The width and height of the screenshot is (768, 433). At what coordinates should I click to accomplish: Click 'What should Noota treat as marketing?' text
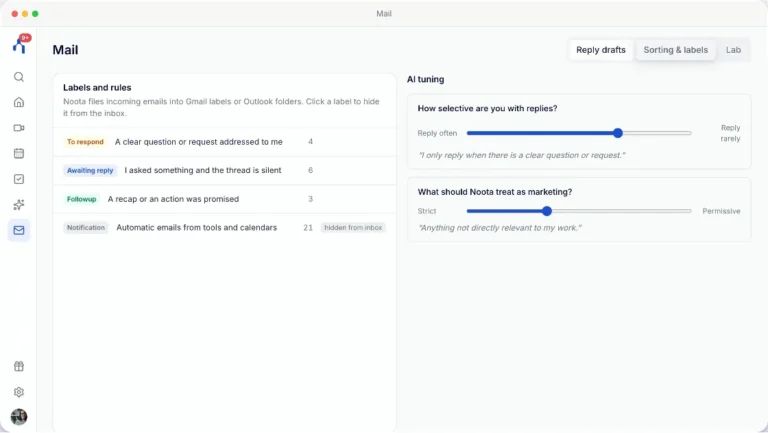pos(495,192)
